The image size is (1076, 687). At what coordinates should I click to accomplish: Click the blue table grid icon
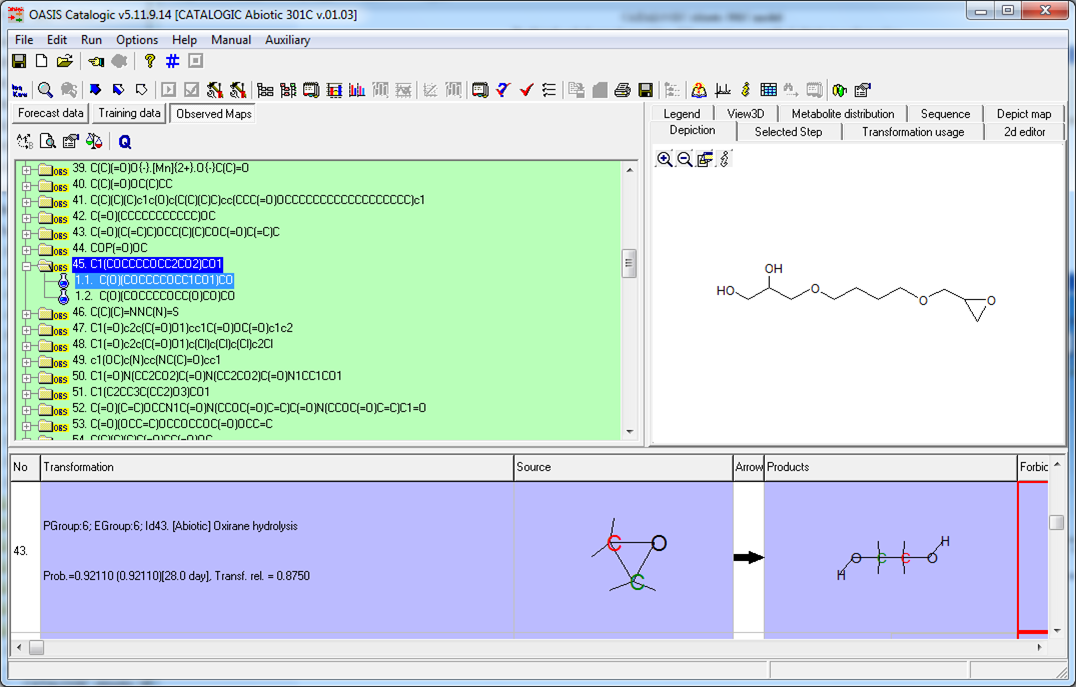point(769,90)
